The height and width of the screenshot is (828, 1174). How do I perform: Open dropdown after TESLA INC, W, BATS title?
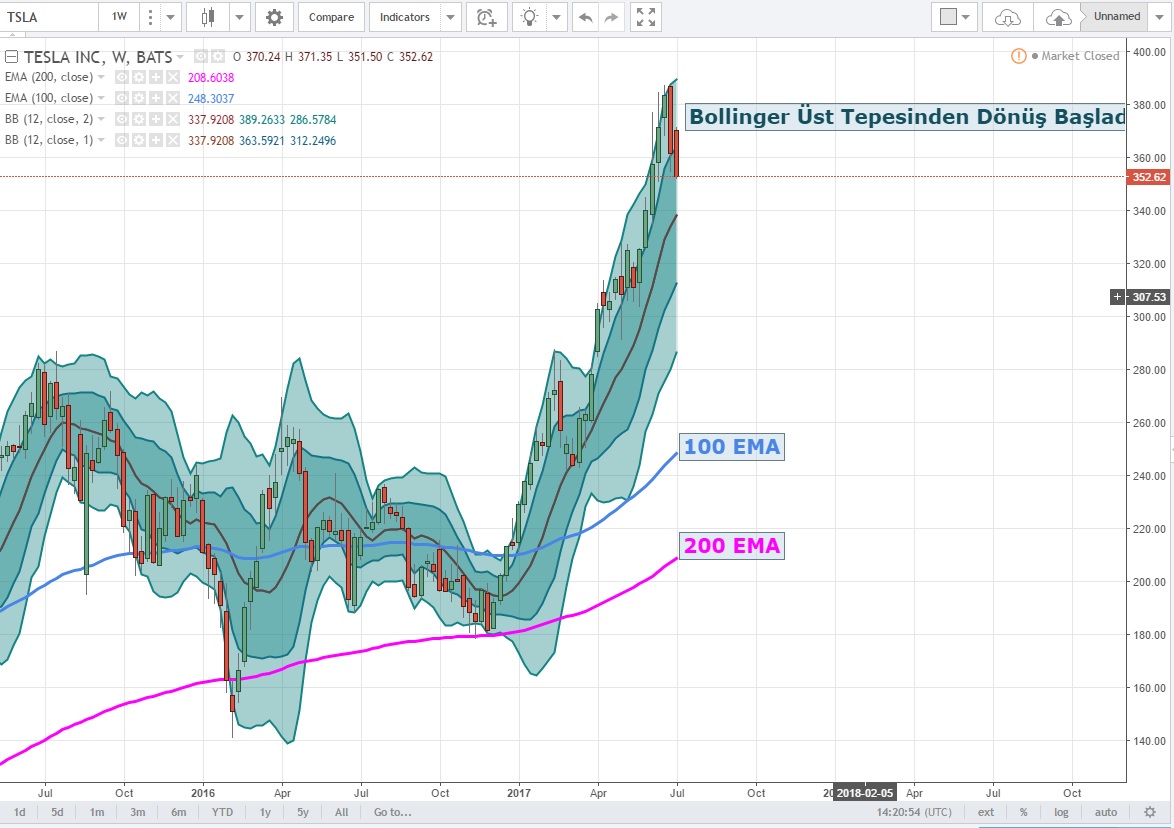[x=180, y=57]
